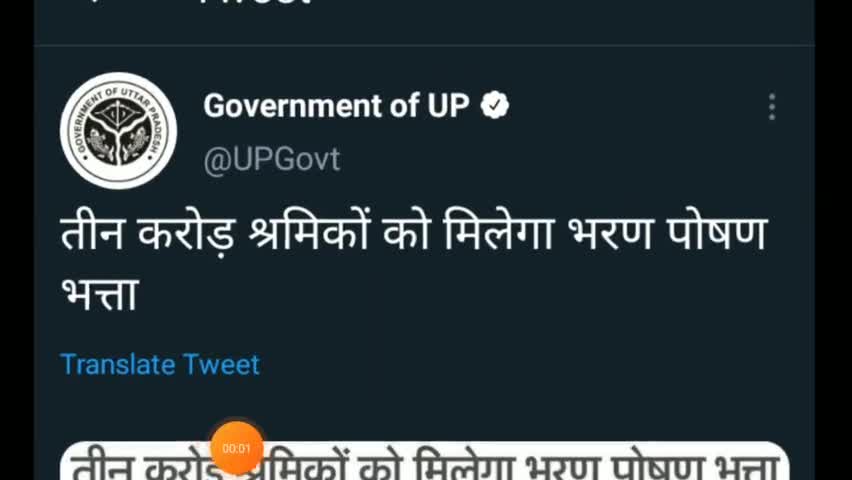Open the three-dot more options menu

(x=772, y=107)
